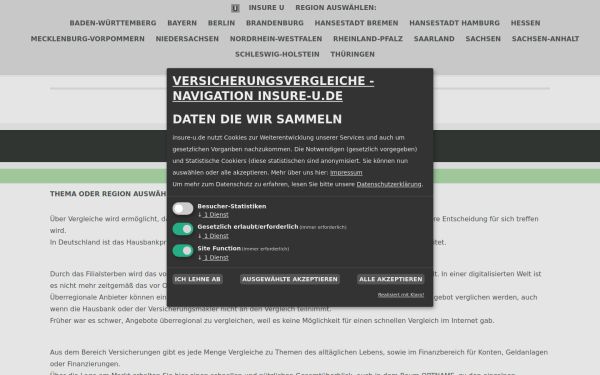Select region Brandenburg

point(275,23)
